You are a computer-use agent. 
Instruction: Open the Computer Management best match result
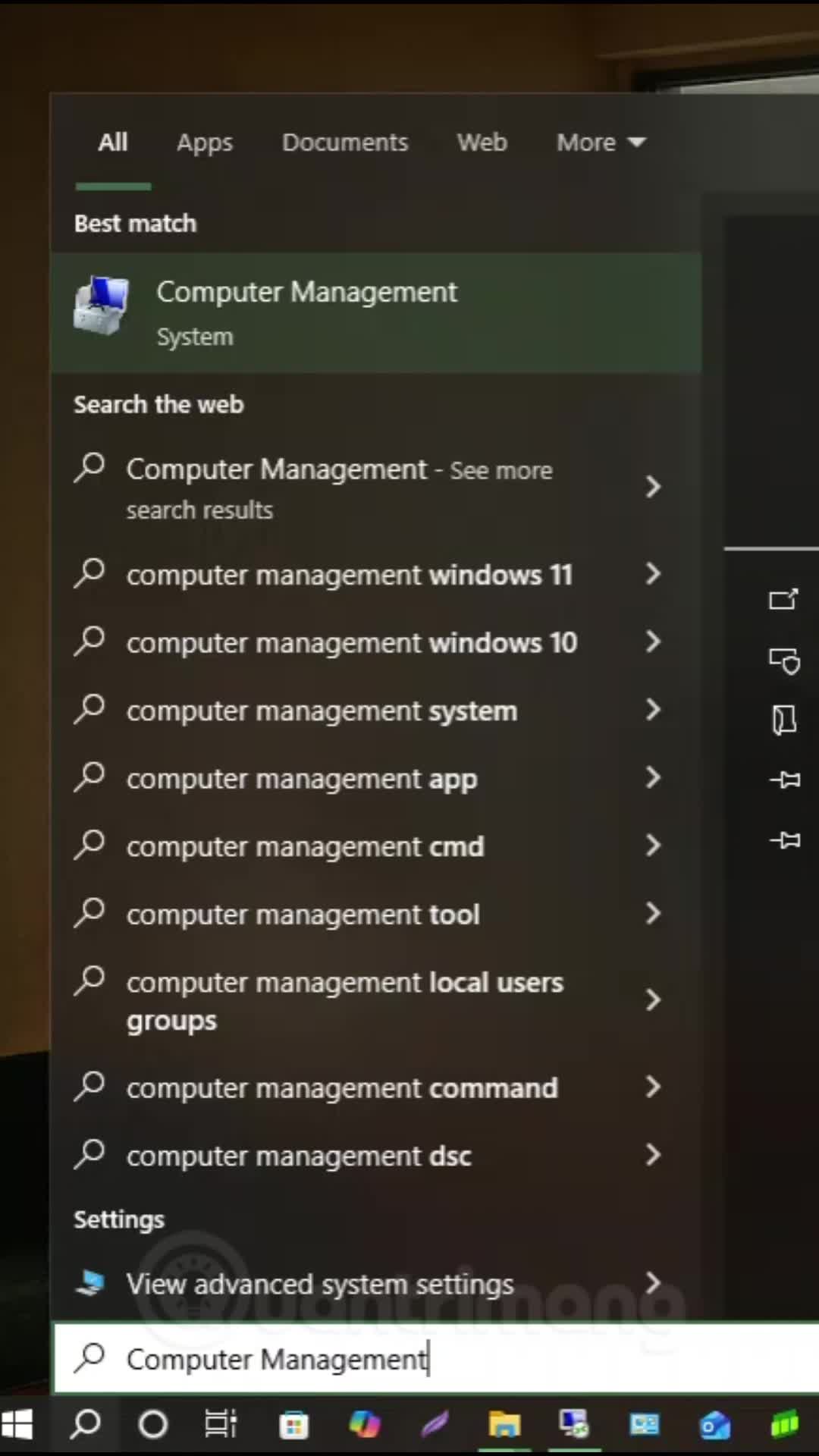coord(376,312)
